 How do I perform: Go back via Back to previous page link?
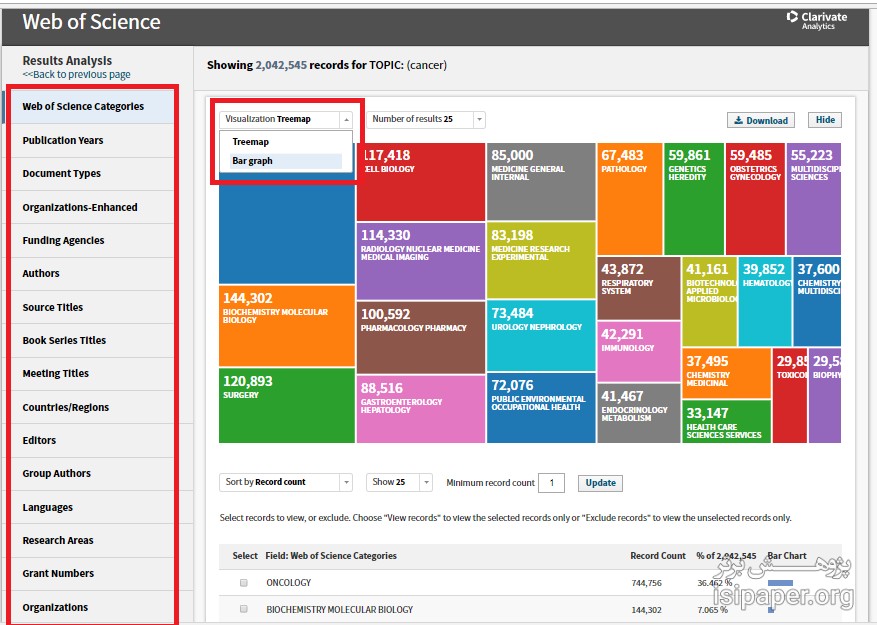pos(77,74)
